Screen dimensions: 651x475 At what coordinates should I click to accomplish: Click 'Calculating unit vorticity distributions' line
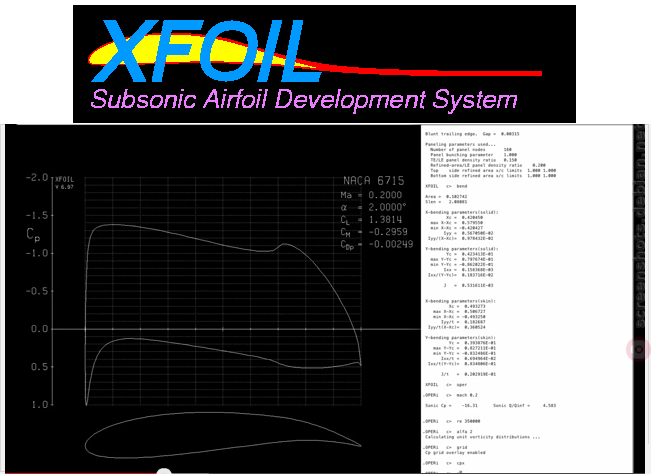(x=483, y=437)
